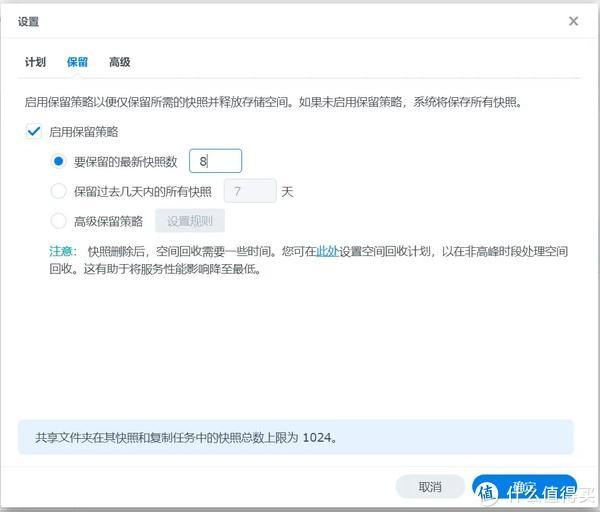Click the days field showing 7
The image size is (600, 512).
pyautogui.click(x=250, y=191)
